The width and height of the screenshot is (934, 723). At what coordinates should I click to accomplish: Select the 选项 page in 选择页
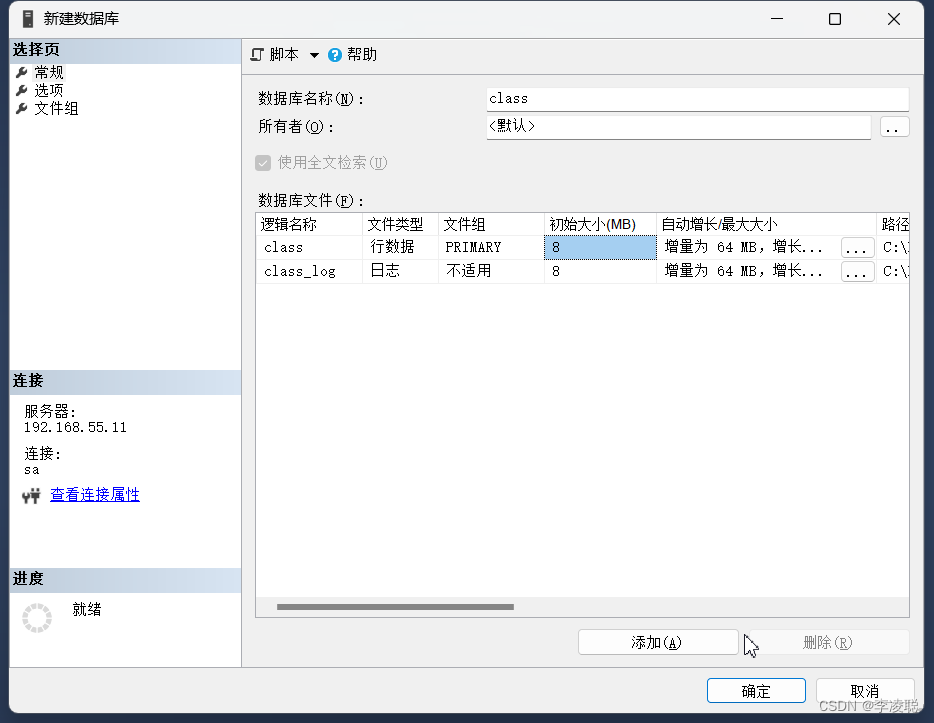pos(50,89)
